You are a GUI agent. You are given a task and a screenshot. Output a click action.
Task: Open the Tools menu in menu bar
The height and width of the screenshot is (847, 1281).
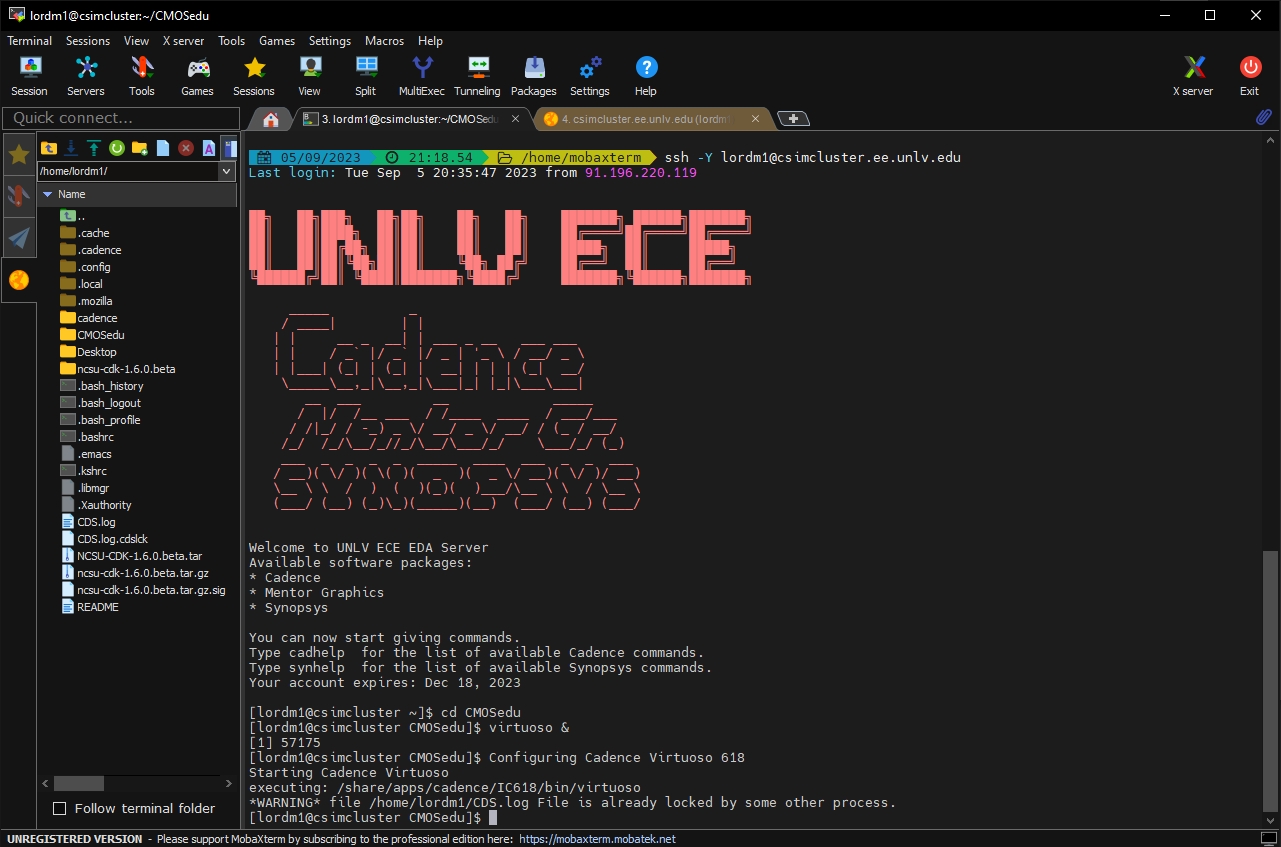pyautogui.click(x=232, y=41)
